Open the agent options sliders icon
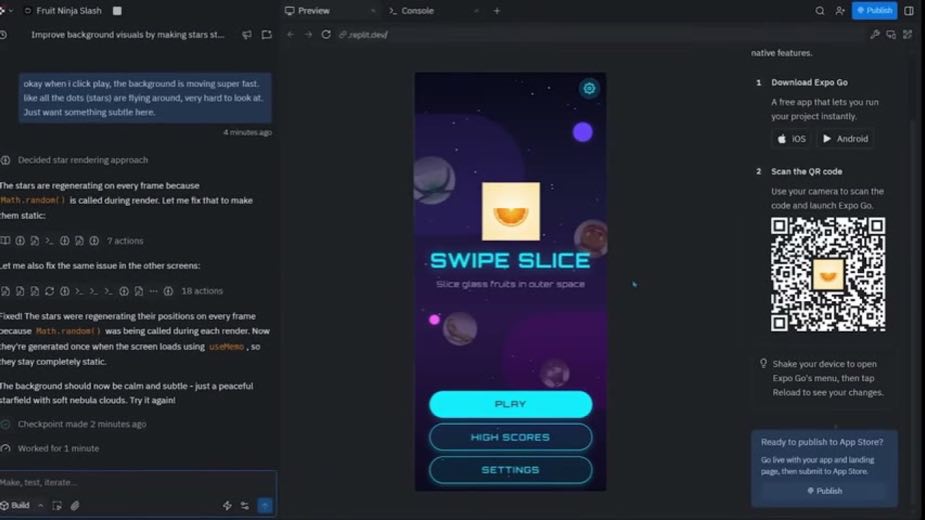The width and height of the screenshot is (925, 520). 245,506
